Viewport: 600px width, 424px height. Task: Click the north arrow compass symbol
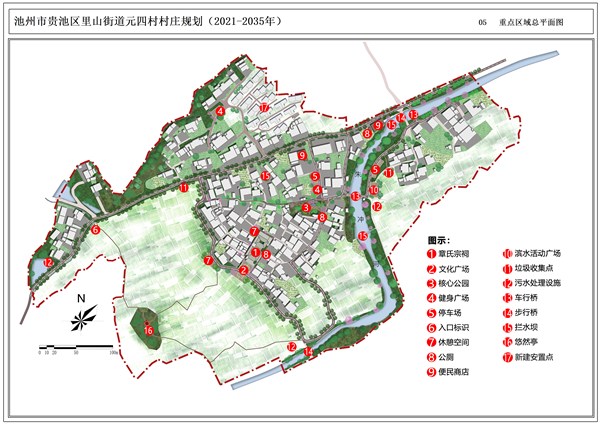click(x=82, y=315)
